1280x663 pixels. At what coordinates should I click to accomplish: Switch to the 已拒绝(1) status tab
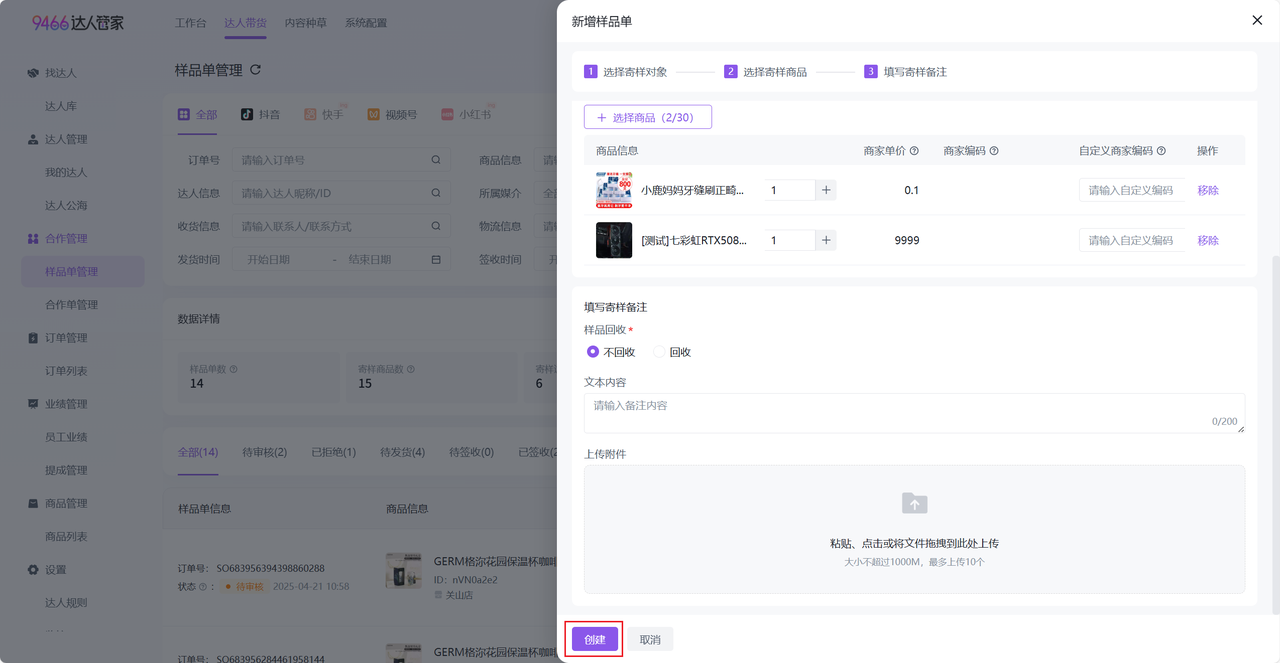[x=333, y=452]
